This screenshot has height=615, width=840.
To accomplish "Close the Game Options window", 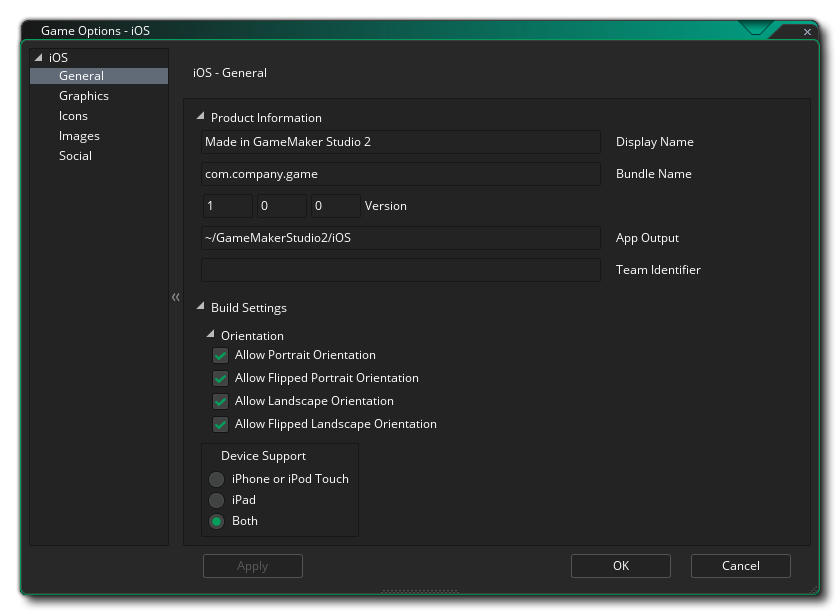I will 807,32.
